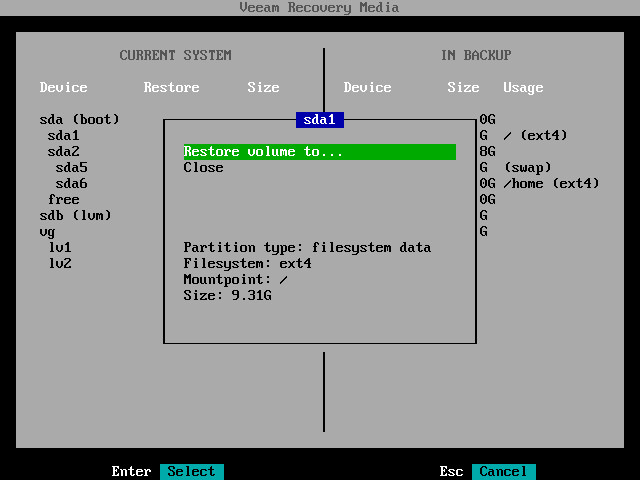Click the Device header under In Backup
This screenshot has width=640, height=480.
click(x=367, y=87)
